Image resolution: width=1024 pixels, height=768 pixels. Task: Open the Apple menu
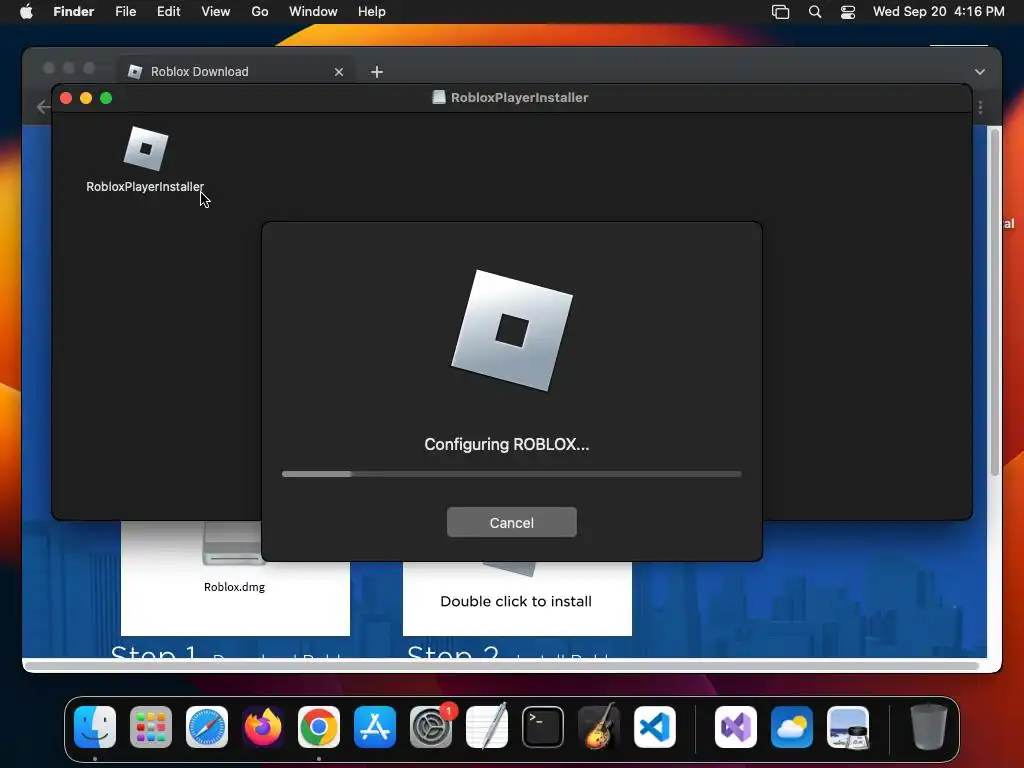[x=26, y=11]
